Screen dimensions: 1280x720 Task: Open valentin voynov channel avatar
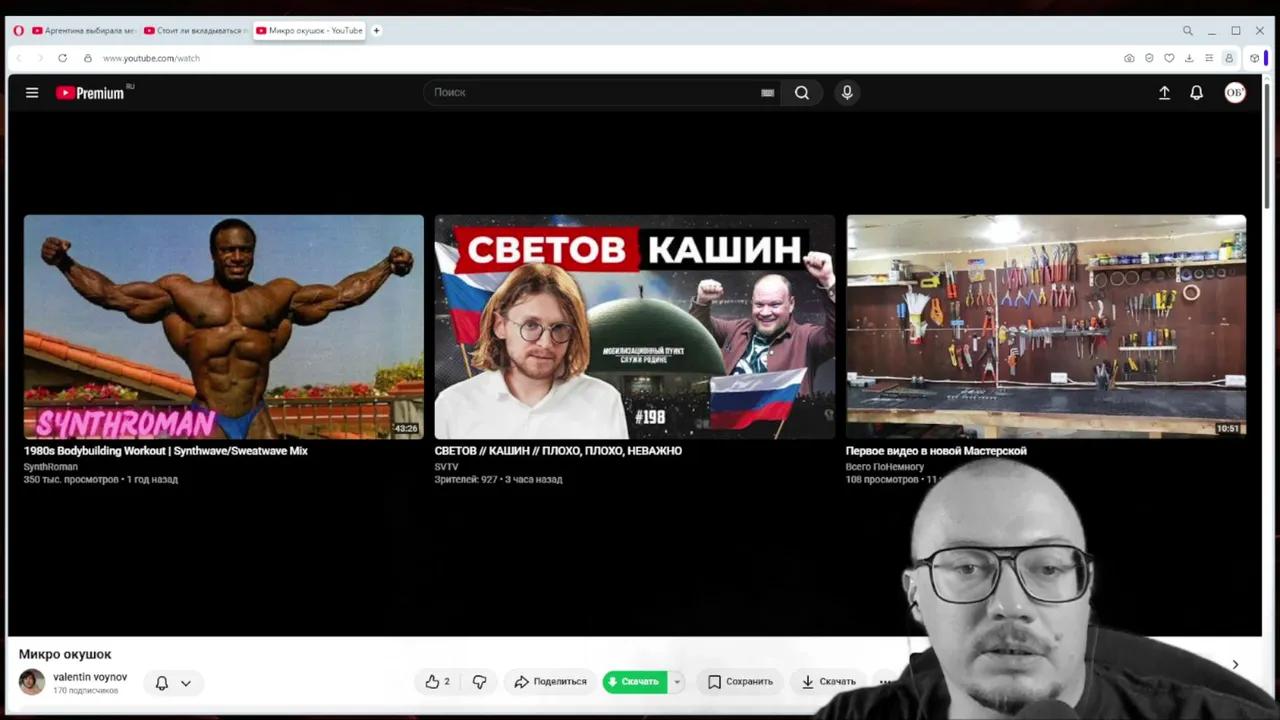click(x=32, y=682)
